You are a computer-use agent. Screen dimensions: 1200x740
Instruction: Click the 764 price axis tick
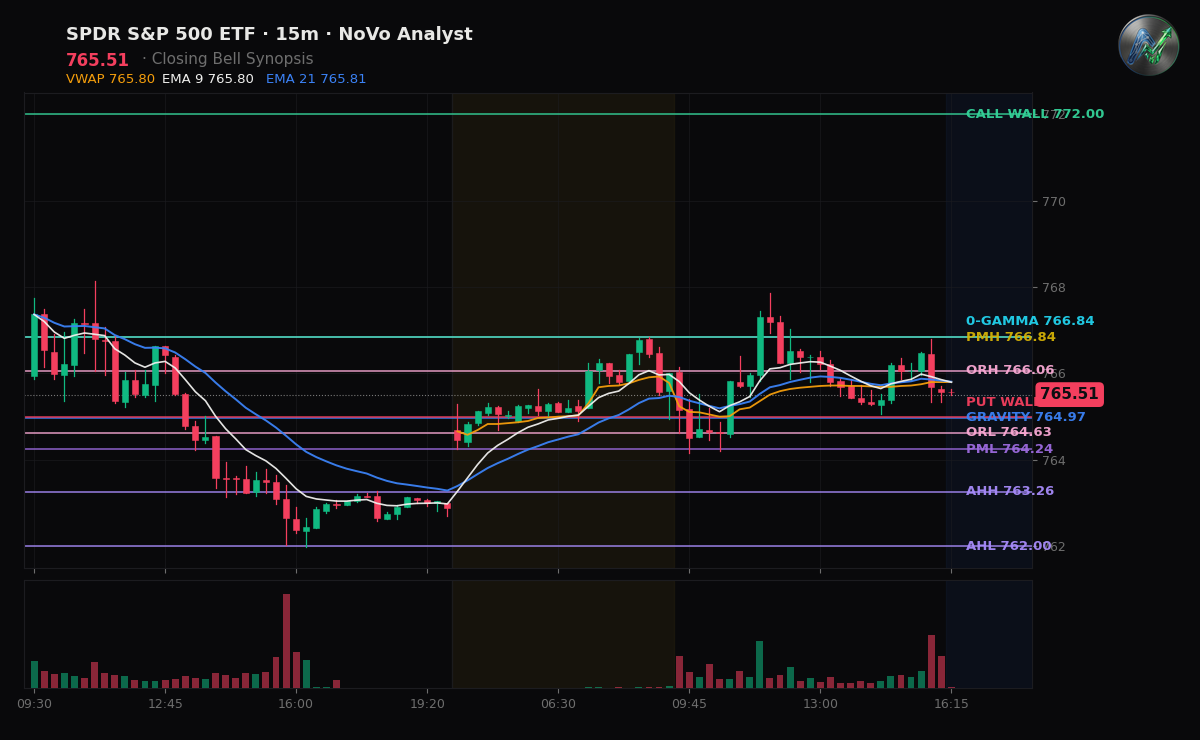(x=1054, y=460)
